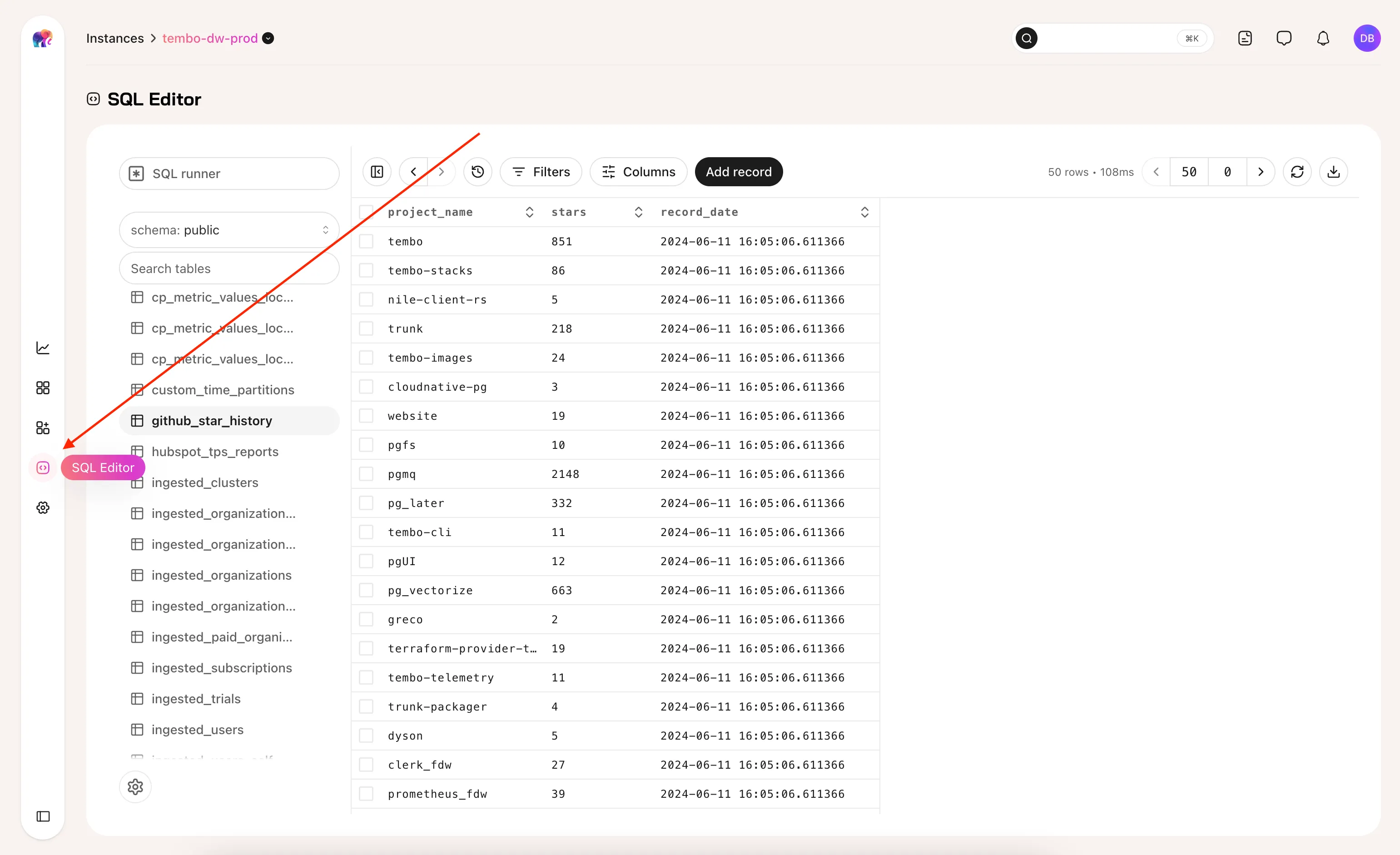Go back with the left chevron button

[414, 172]
